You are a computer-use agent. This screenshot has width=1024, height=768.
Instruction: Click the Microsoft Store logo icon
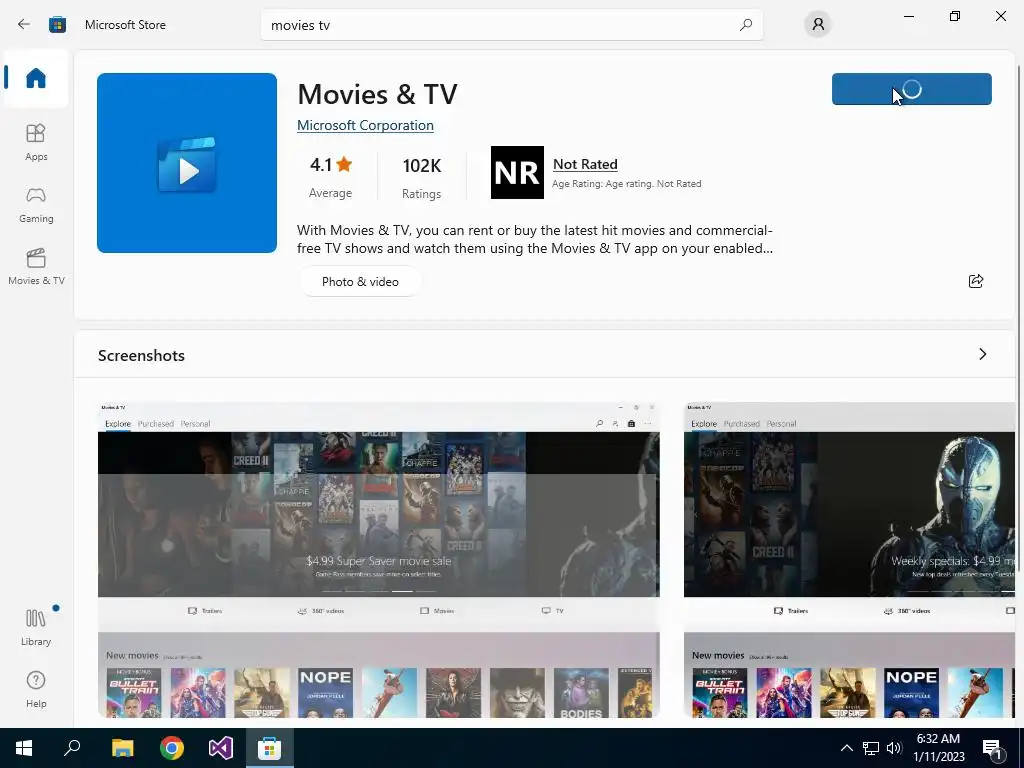pyautogui.click(x=57, y=24)
